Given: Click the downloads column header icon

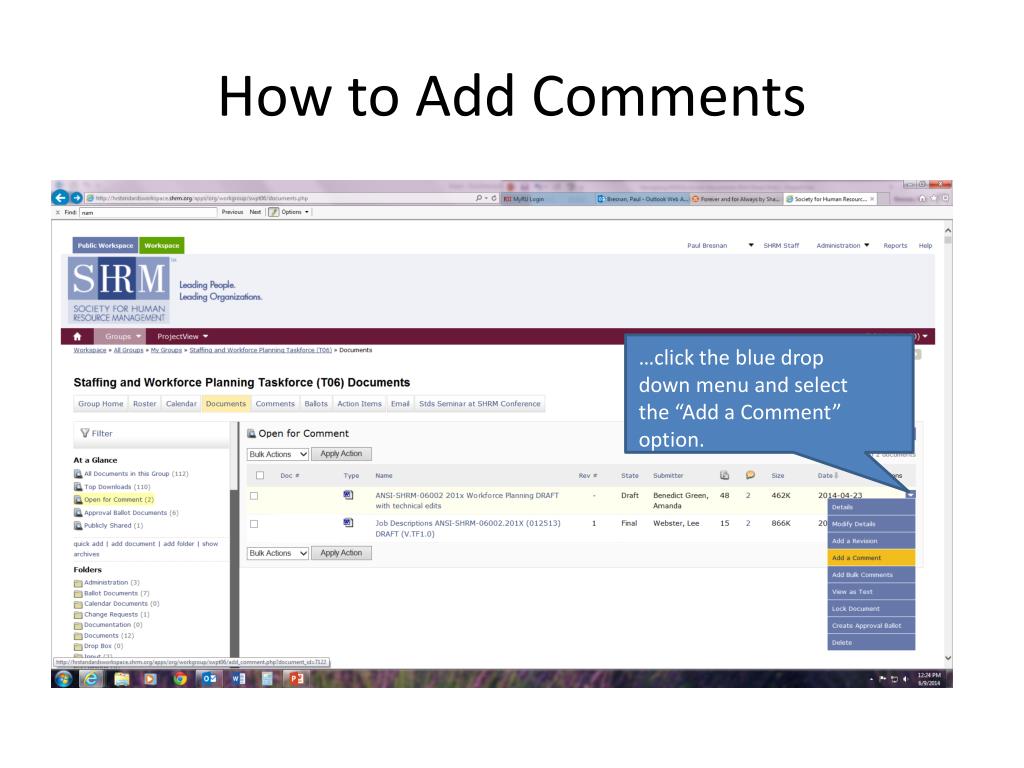Looking at the screenshot, I should pos(724,475).
